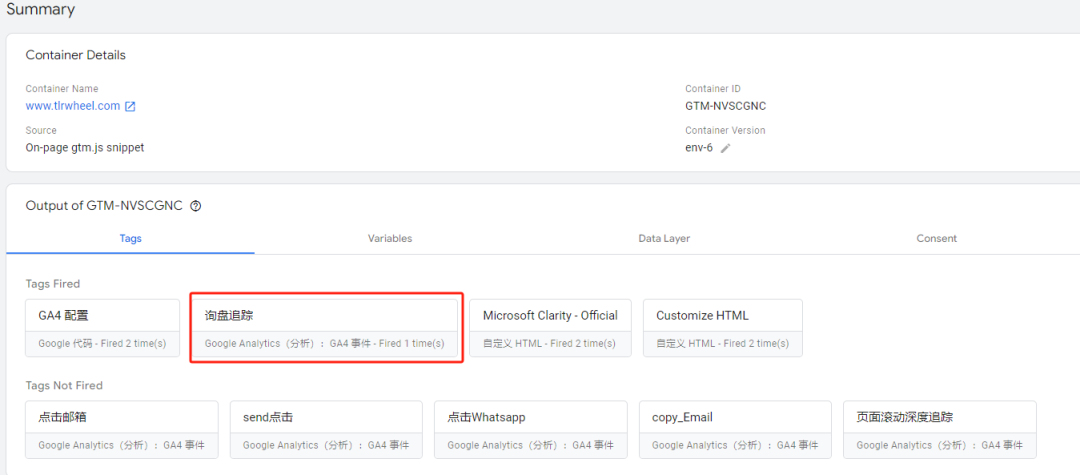
Task: Open the Data Layer tab
Action: (664, 238)
